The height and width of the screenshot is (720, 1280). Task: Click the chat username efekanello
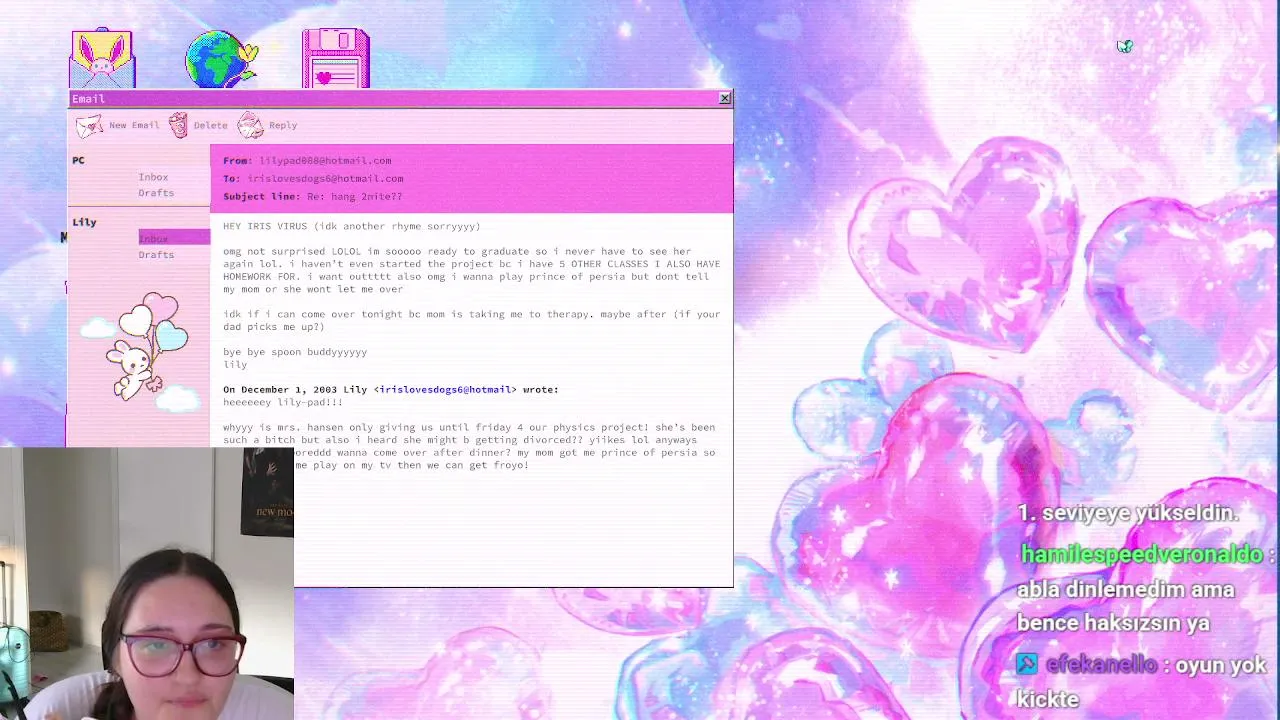[x=1100, y=665]
